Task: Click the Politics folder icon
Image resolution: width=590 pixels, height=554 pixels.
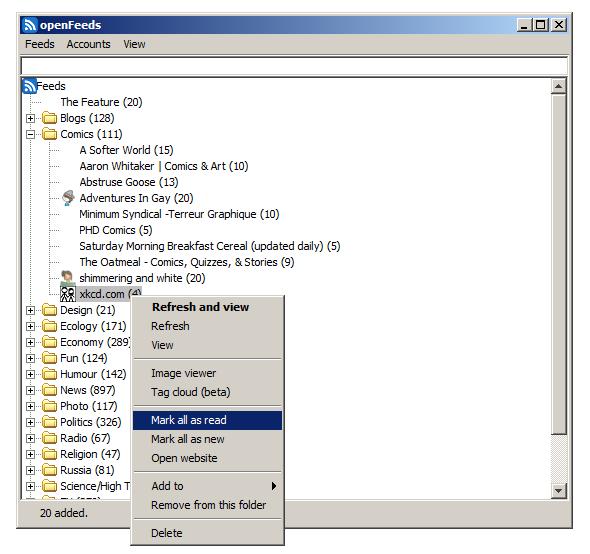Action: [x=49, y=422]
